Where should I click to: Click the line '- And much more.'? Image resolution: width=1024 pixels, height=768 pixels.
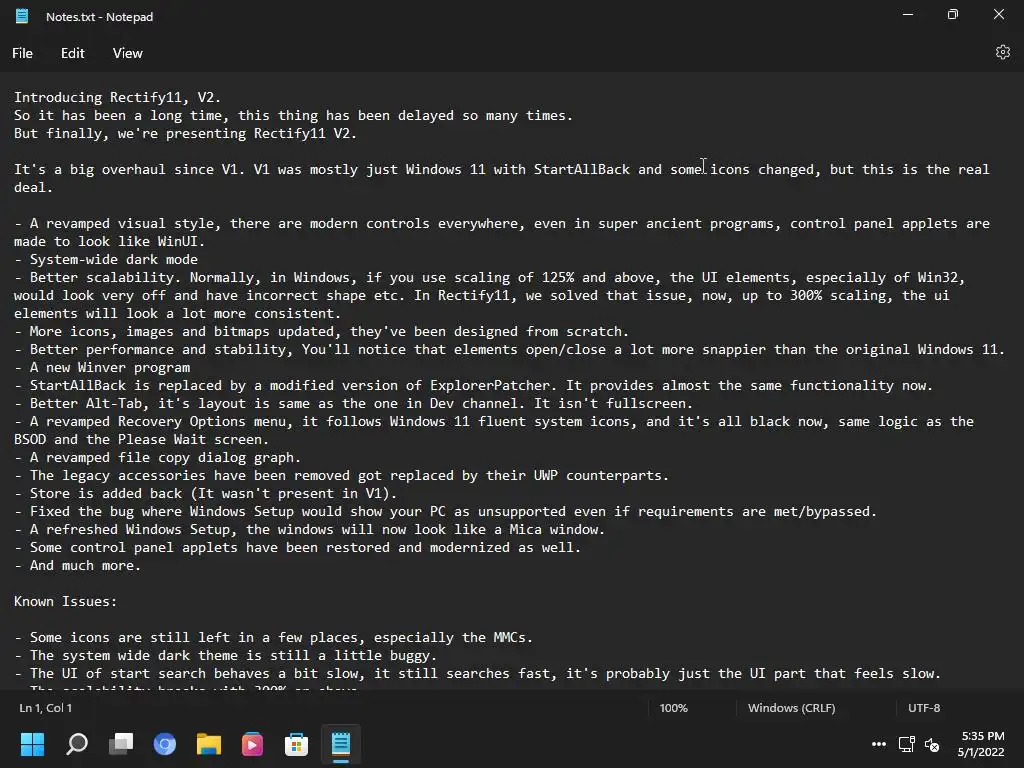(78, 566)
